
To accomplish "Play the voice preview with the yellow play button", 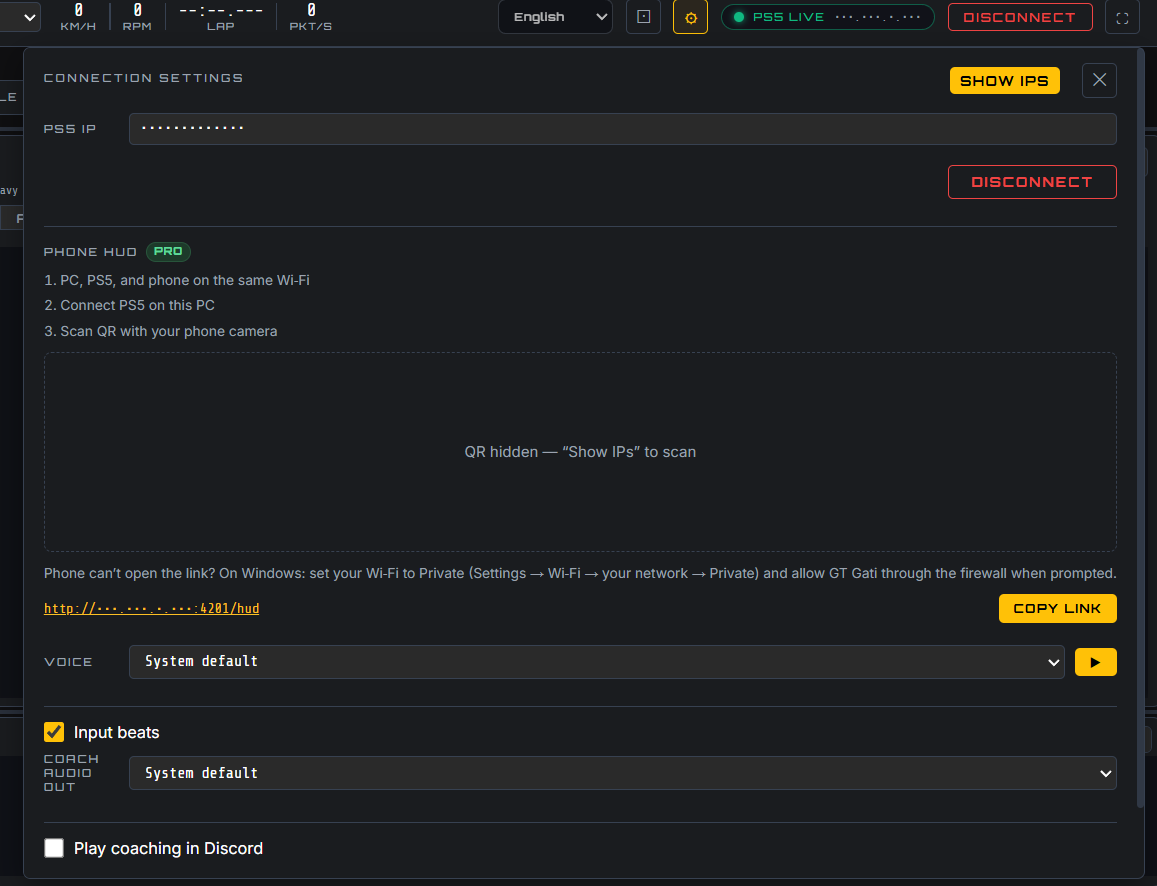I will coord(1095,662).
